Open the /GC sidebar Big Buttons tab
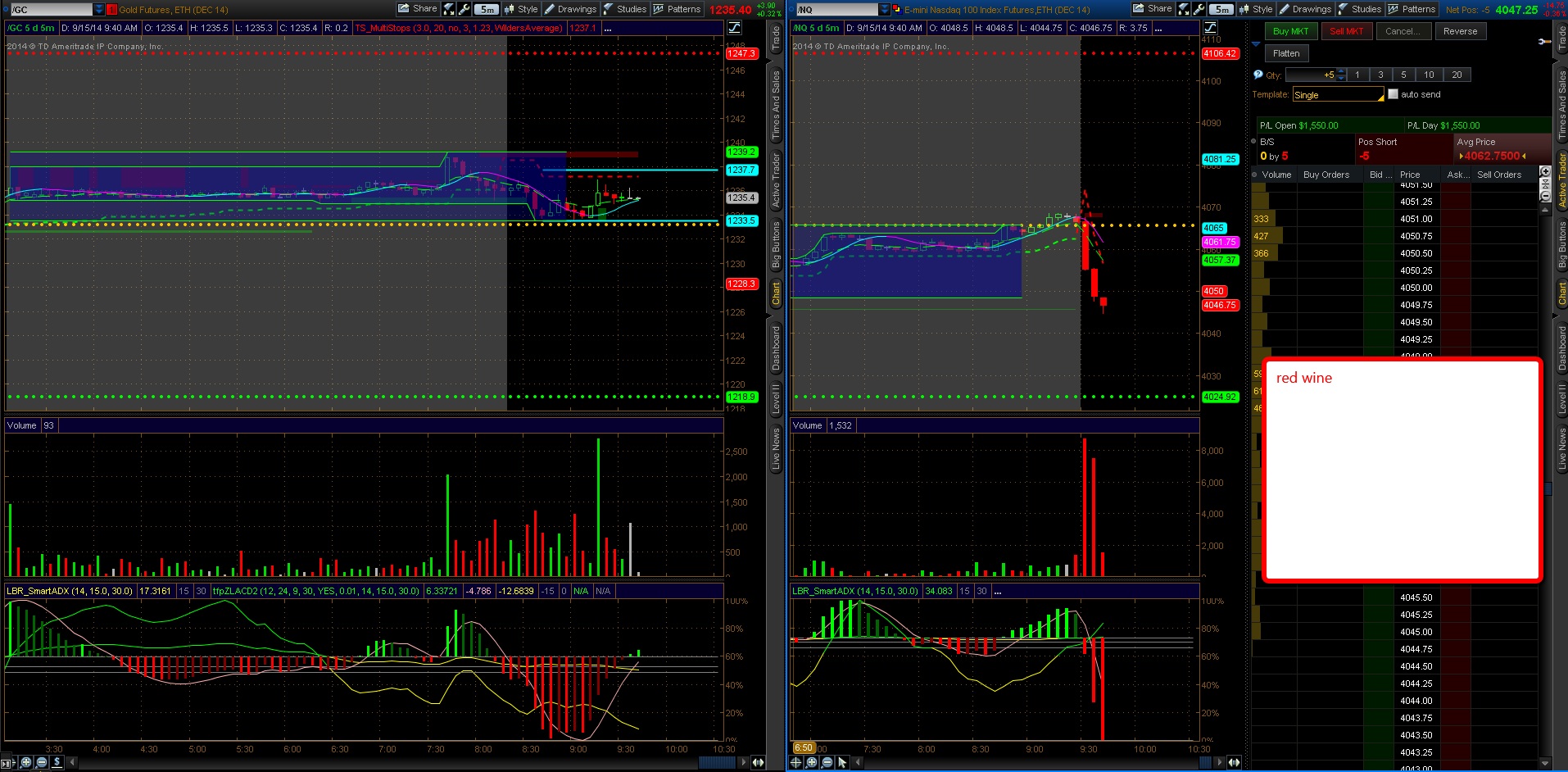The height and width of the screenshot is (772, 1568). (x=775, y=244)
